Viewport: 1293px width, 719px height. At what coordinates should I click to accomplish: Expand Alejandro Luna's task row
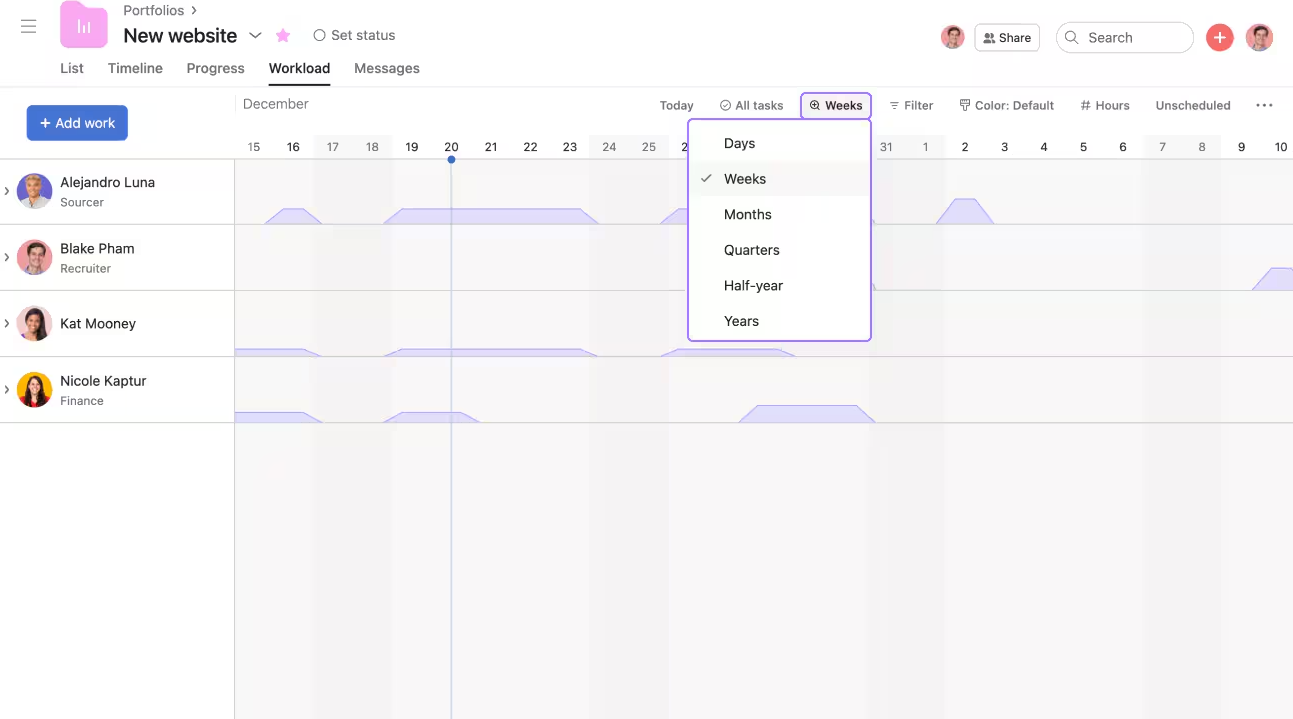point(8,190)
